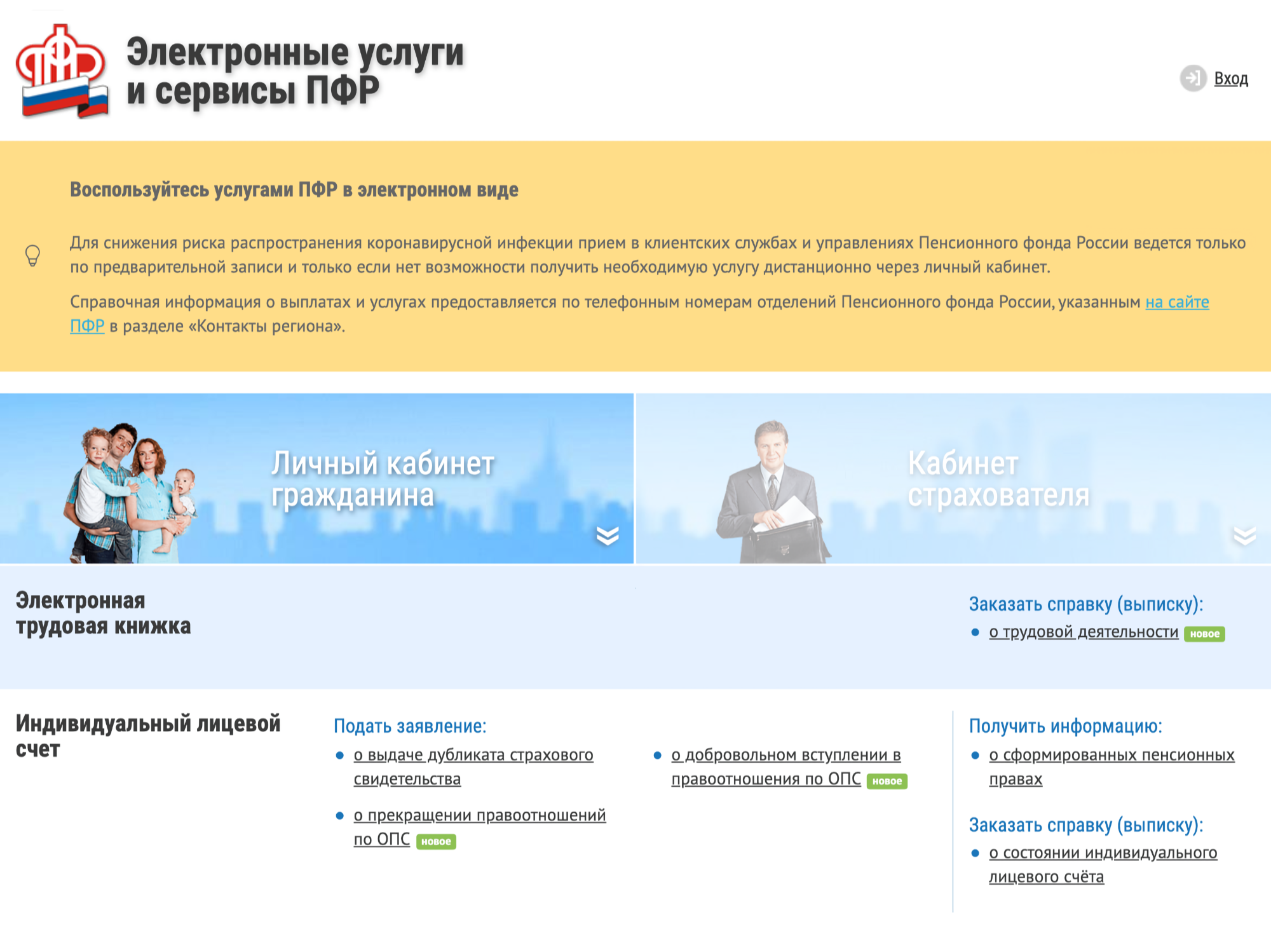Viewport: 1271px width, 952px height.
Task: Expand the Личный кабинет гражданина chevron
Action: click(x=608, y=536)
